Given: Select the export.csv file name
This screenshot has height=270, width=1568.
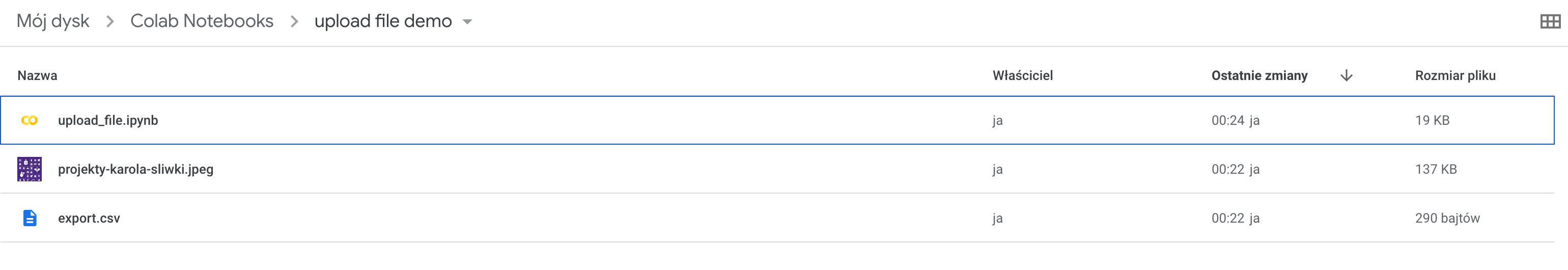Looking at the screenshot, I should (89, 218).
